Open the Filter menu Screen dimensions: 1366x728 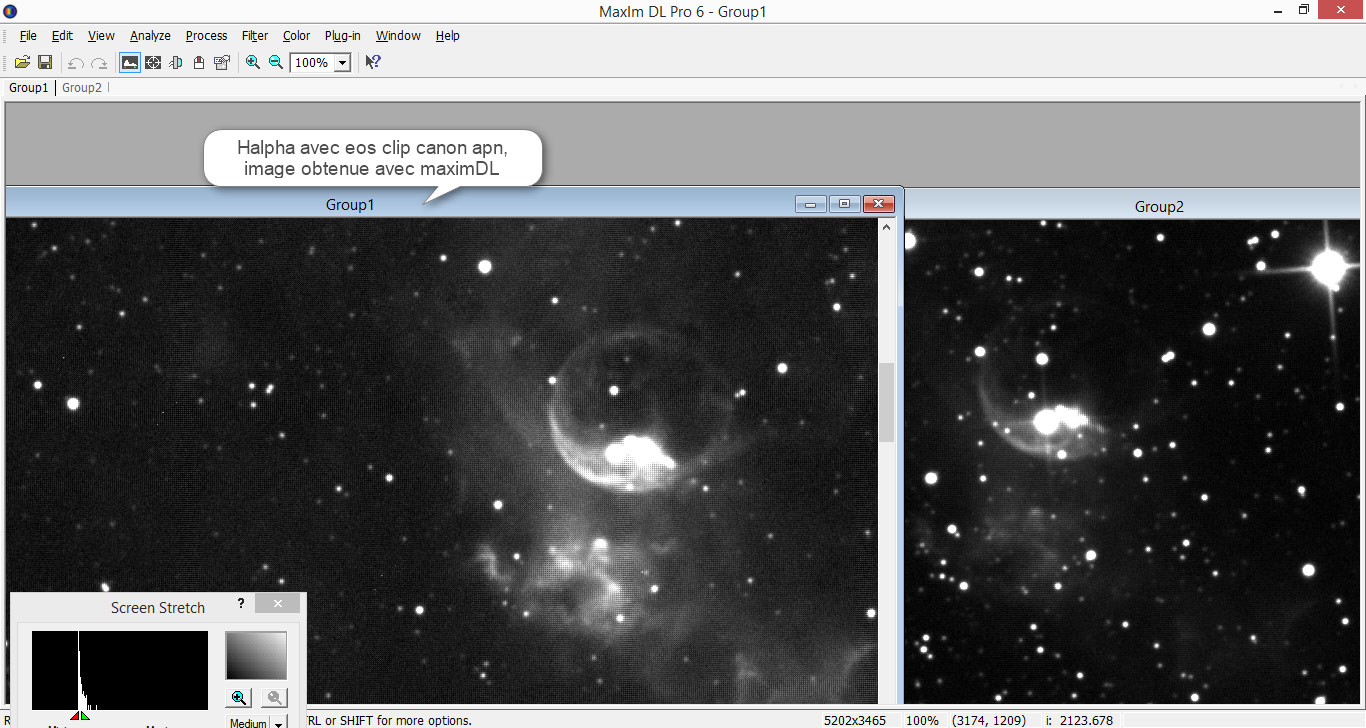254,35
